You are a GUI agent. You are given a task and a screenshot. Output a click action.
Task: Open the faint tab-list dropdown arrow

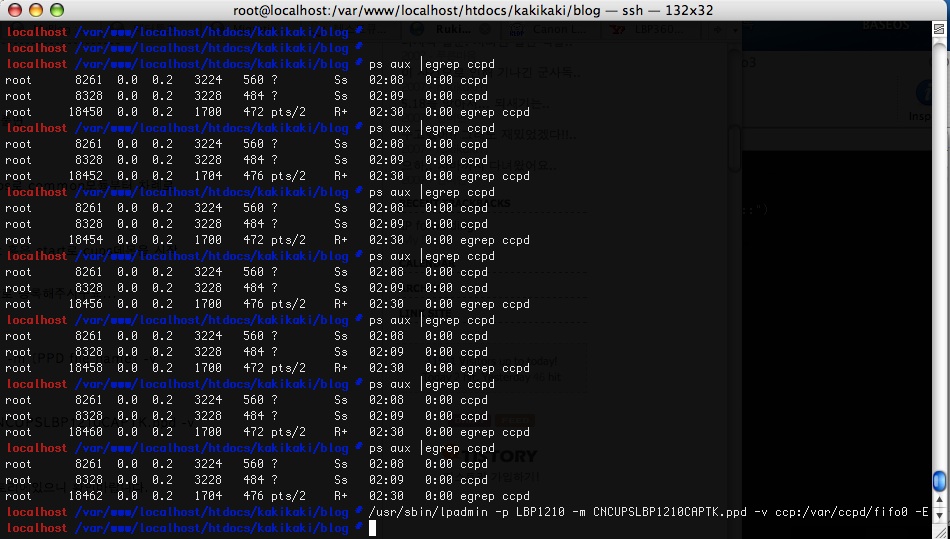click(x=735, y=29)
